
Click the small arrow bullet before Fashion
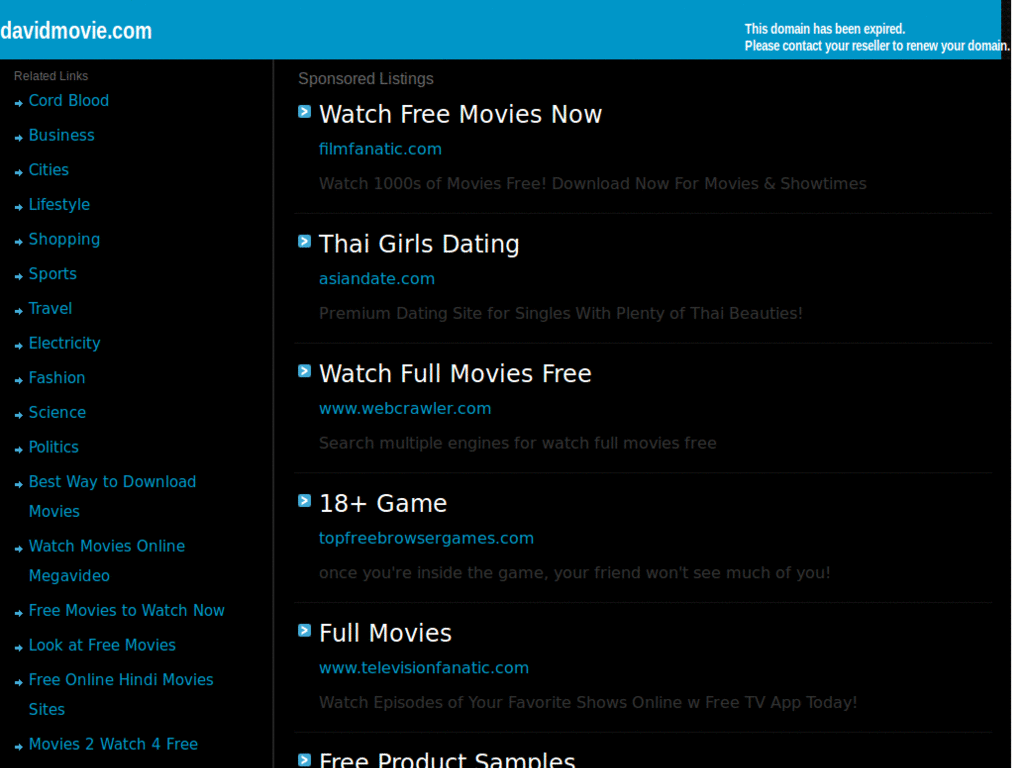[18, 380]
